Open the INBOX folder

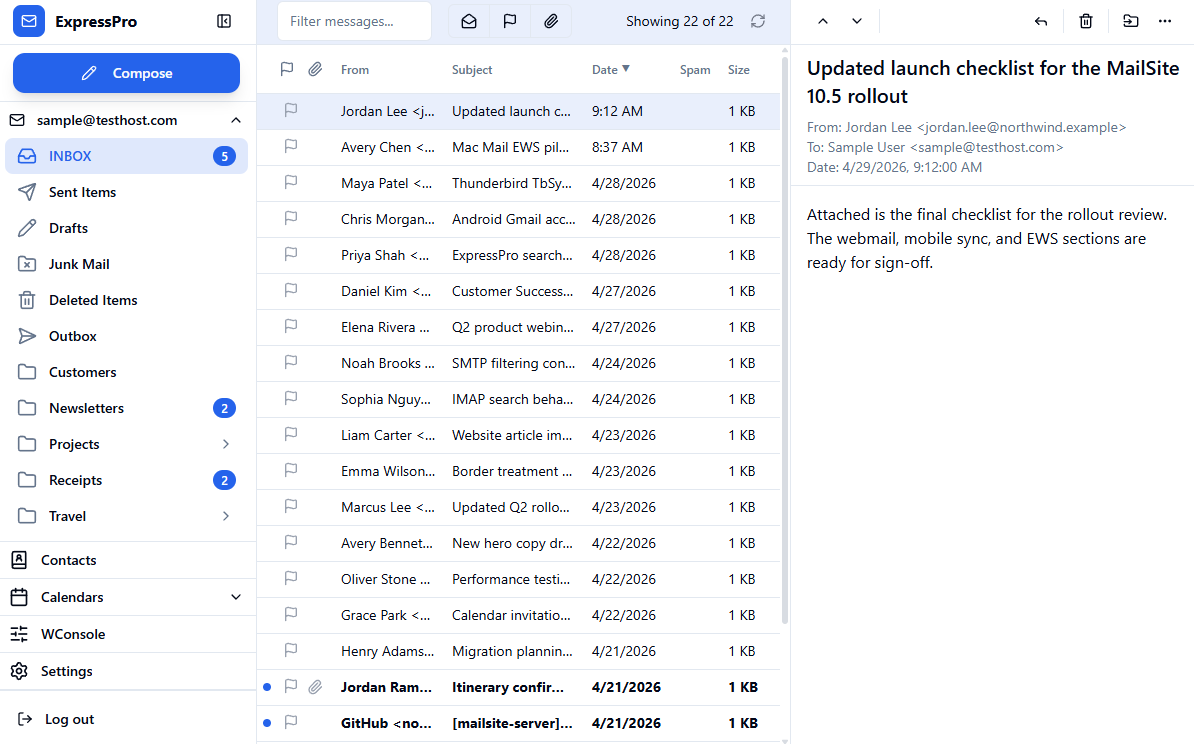126,156
